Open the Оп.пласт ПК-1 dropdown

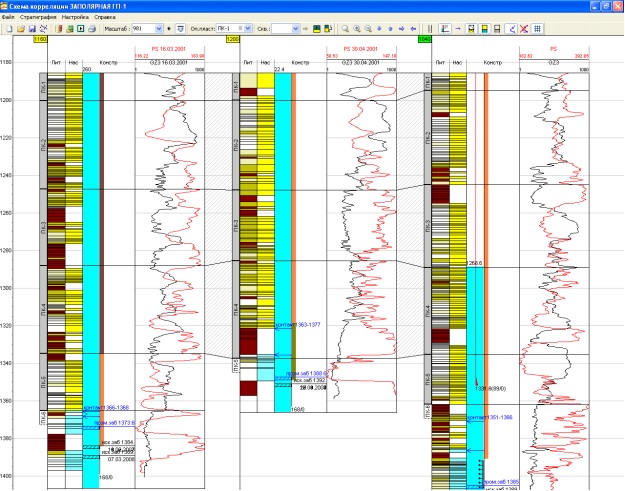click(248, 29)
